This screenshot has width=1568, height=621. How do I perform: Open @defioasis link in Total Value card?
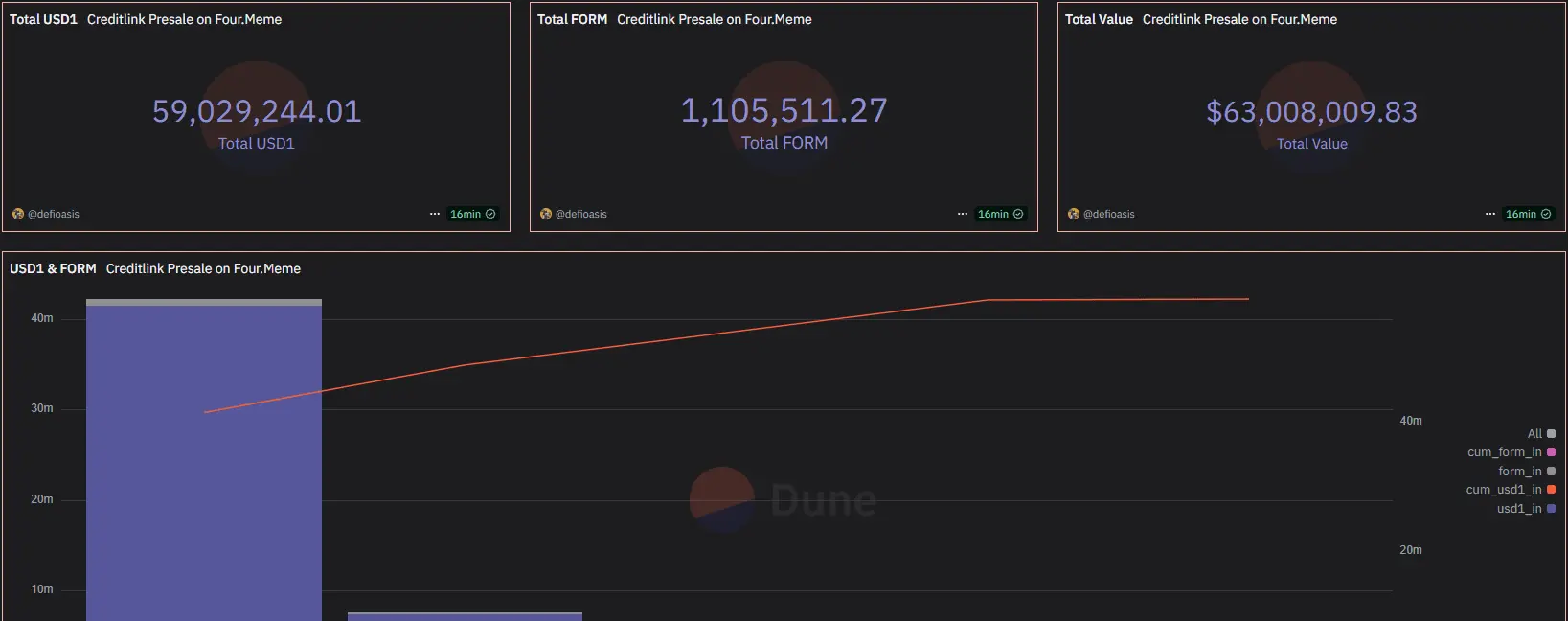[x=1109, y=214]
